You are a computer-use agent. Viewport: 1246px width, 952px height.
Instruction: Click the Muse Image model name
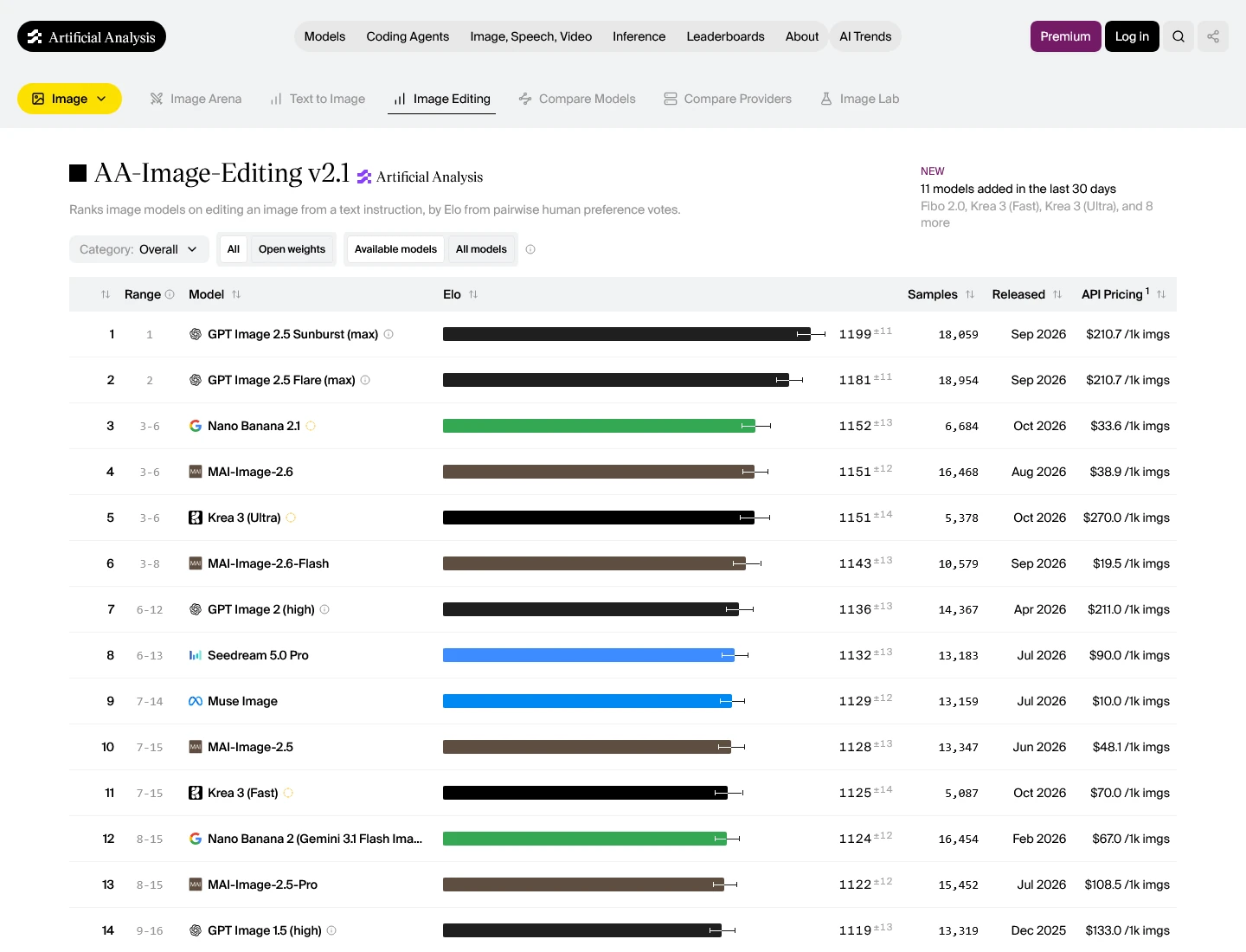pos(242,701)
